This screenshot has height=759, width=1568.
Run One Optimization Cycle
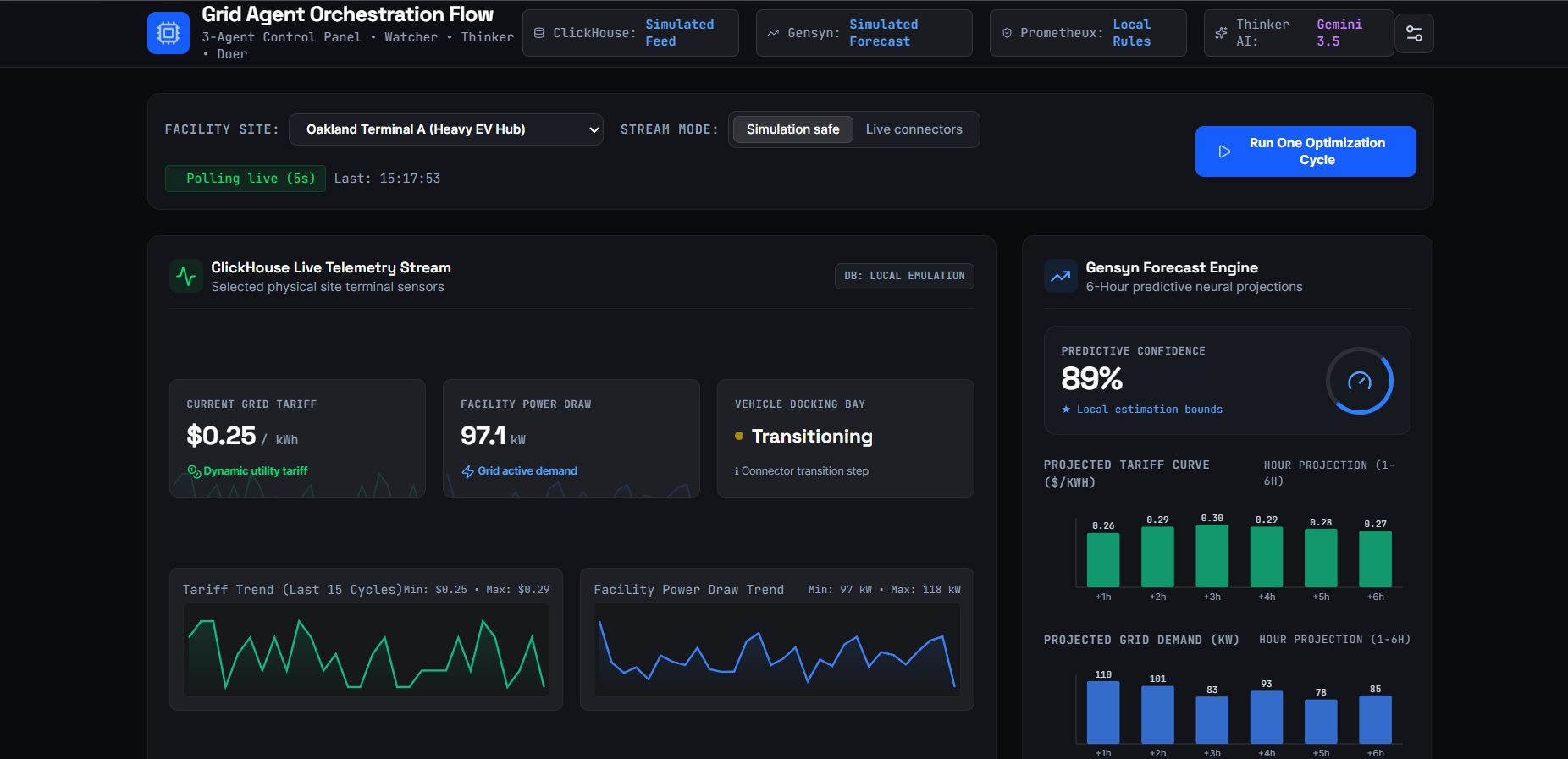tap(1306, 151)
